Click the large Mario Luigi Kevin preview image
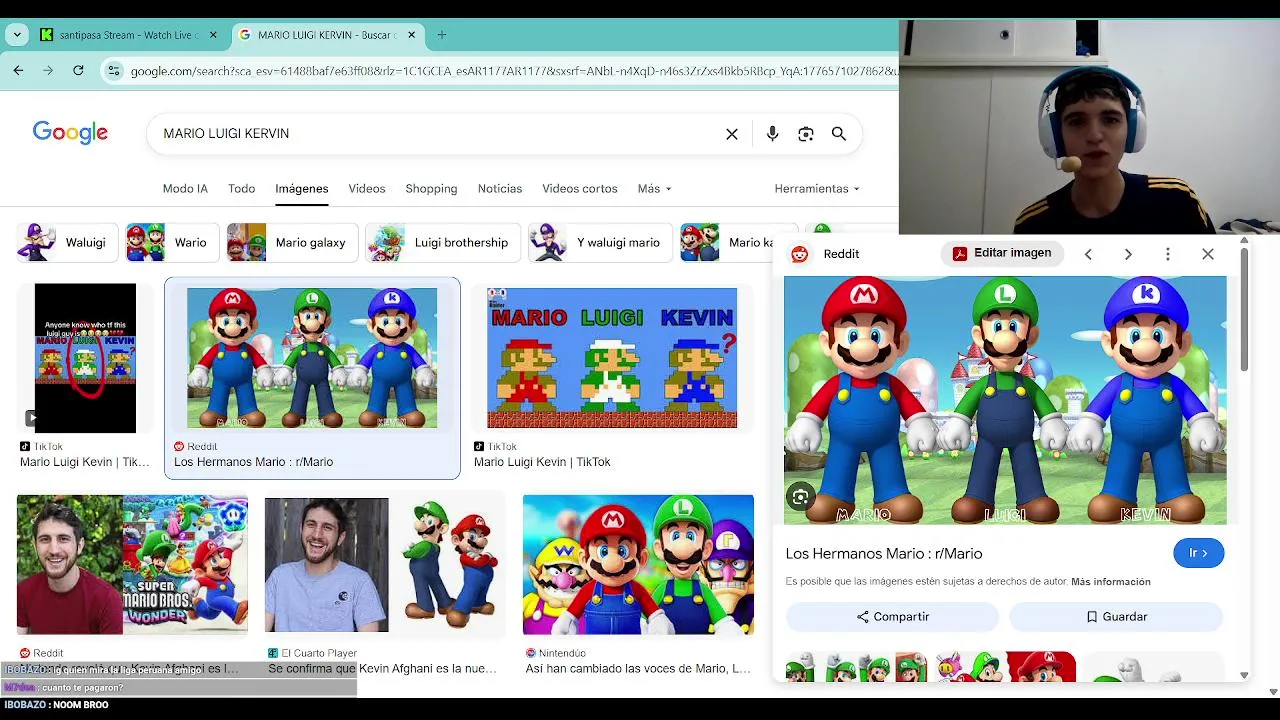This screenshot has height=720, width=1280. [1005, 400]
